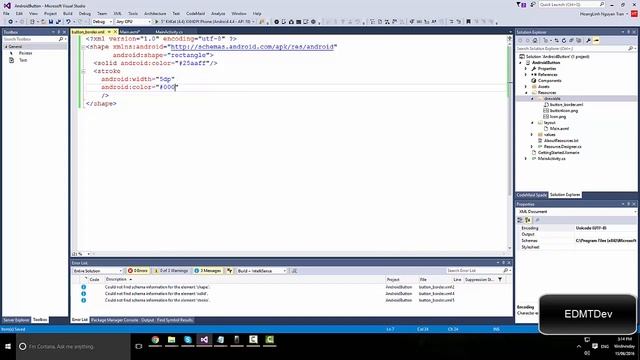Screen dimensions: 640x360
Task: Click the Save button in the toolbar
Action: pos(51,22)
